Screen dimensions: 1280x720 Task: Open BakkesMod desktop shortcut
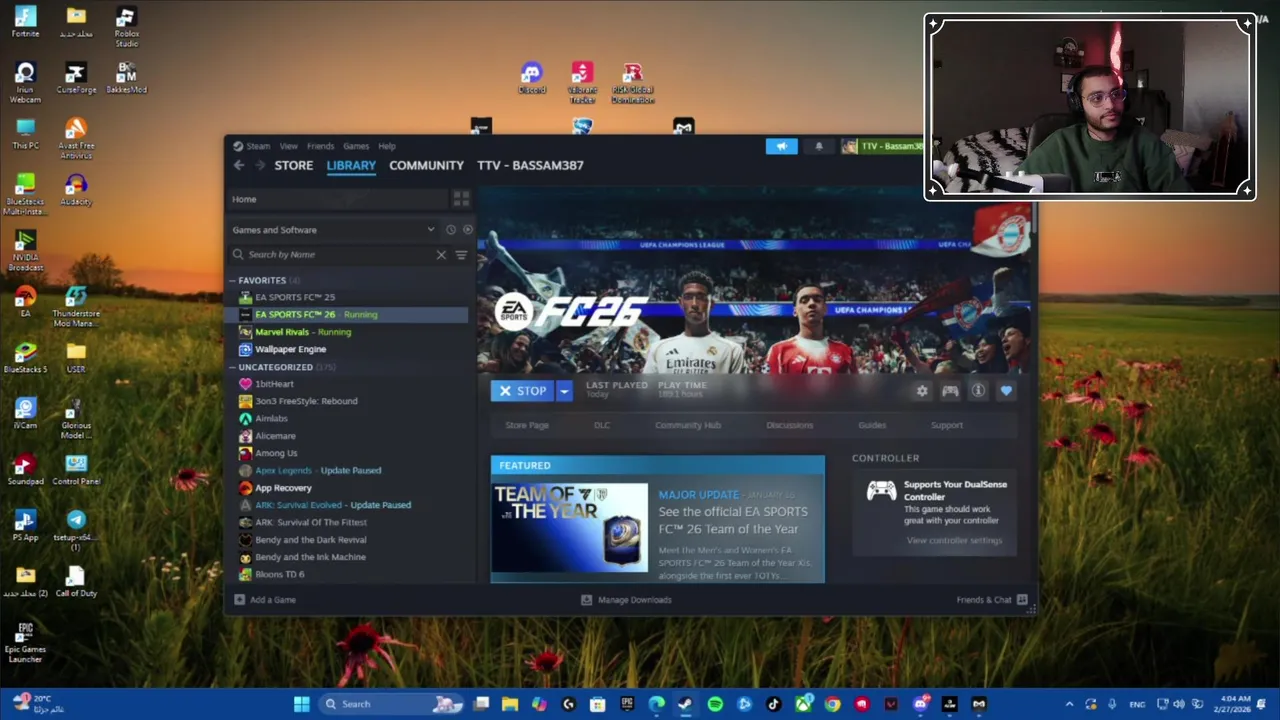(126, 78)
